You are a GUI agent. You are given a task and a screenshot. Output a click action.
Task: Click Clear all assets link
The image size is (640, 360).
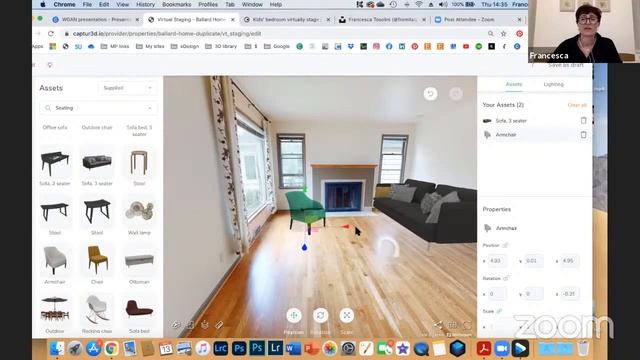pos(577,105)
